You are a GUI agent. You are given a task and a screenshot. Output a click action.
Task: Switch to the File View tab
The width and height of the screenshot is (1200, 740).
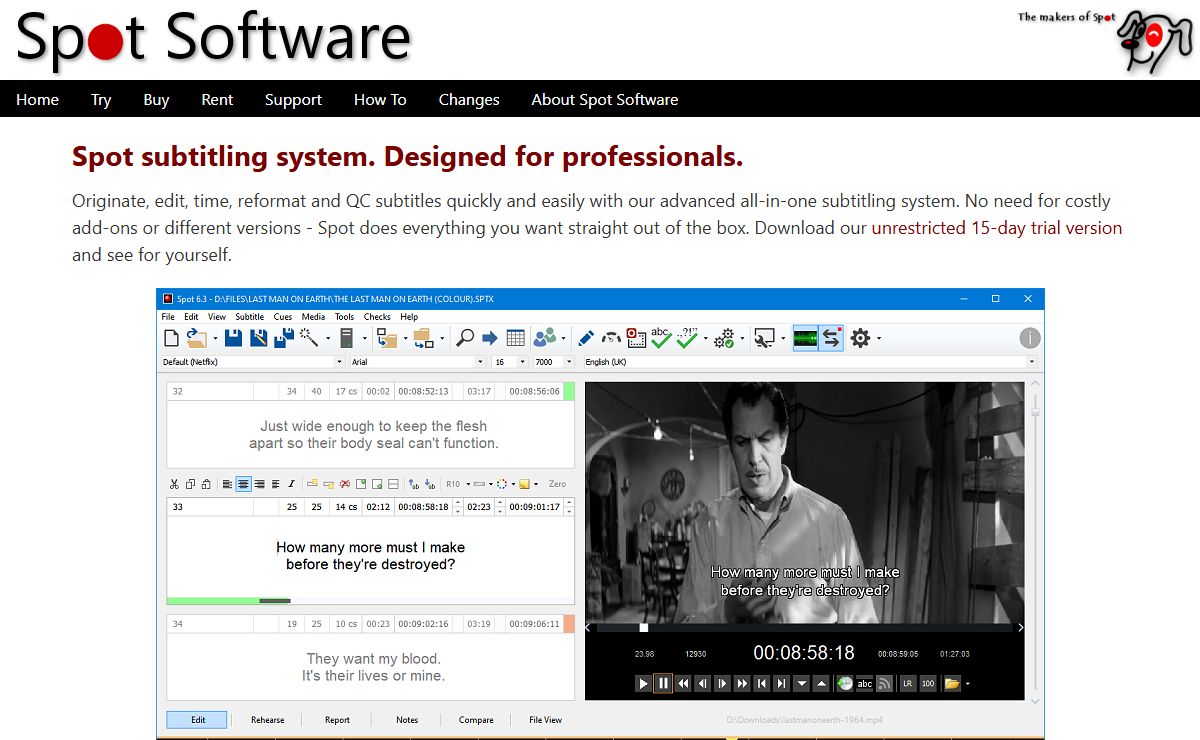[x=546, y=720]
